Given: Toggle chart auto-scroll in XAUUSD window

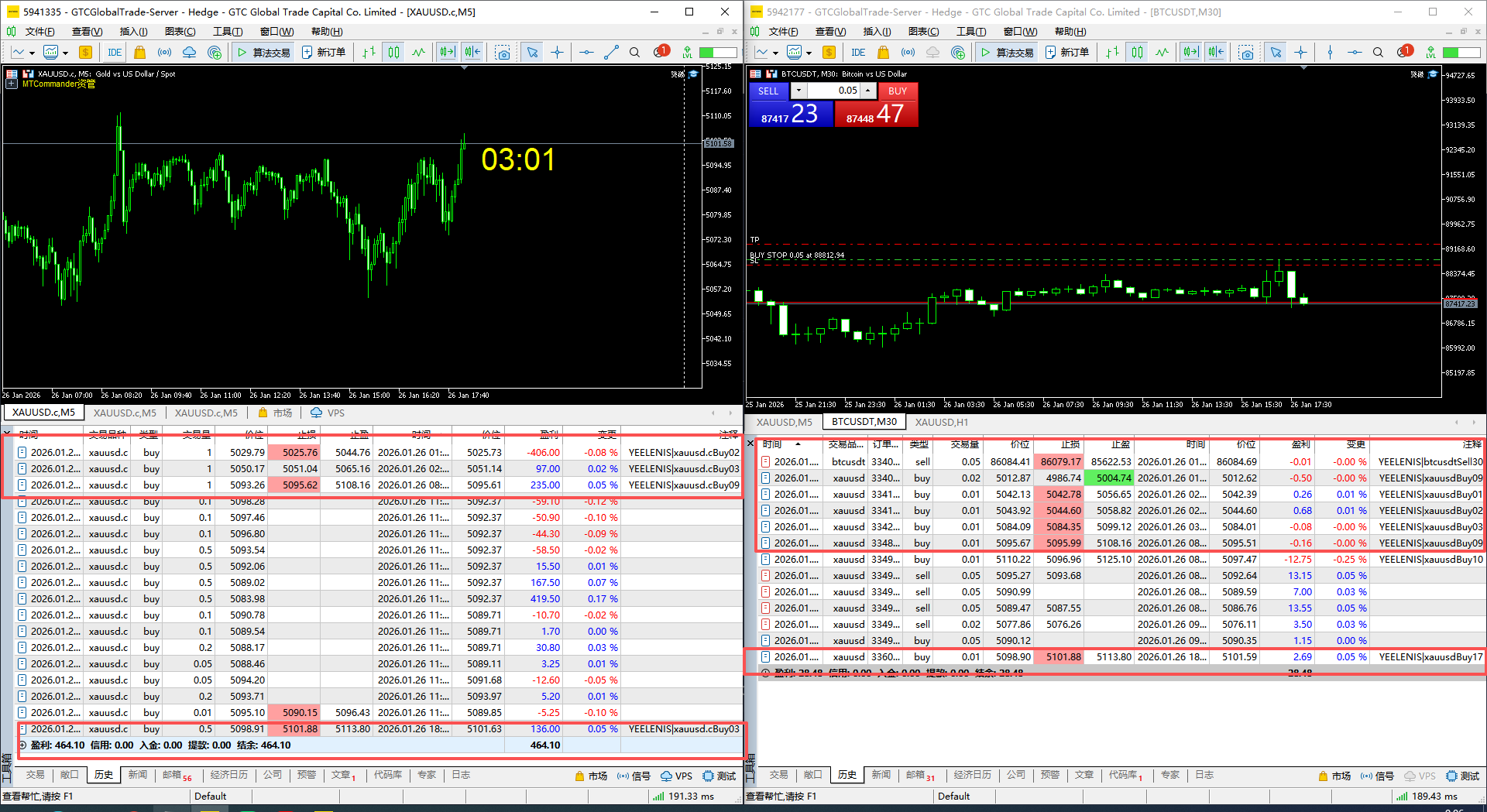Looking at the screenshot, I should (448, 53).
